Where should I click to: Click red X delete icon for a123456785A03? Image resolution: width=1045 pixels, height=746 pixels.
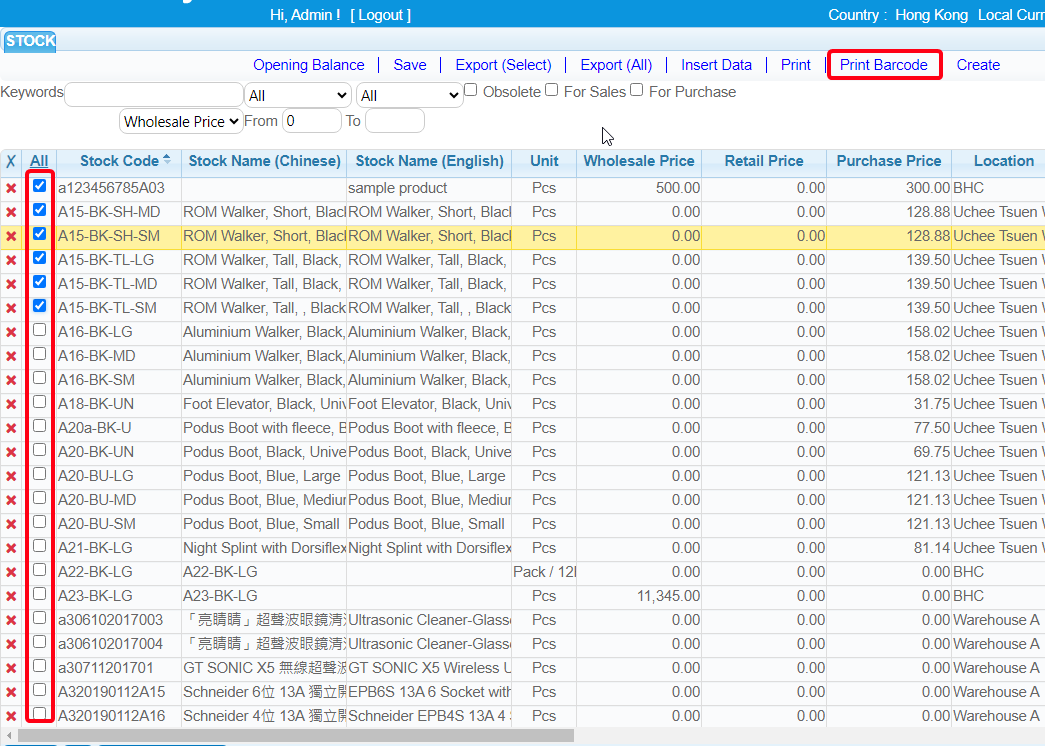(x=11, y=188)
